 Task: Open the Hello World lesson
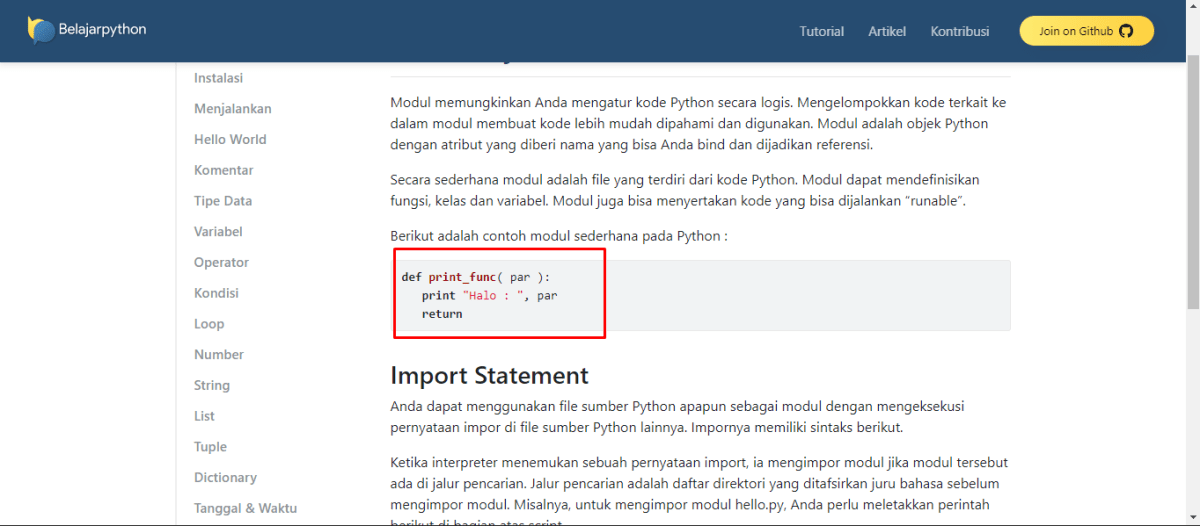(230, 140)
